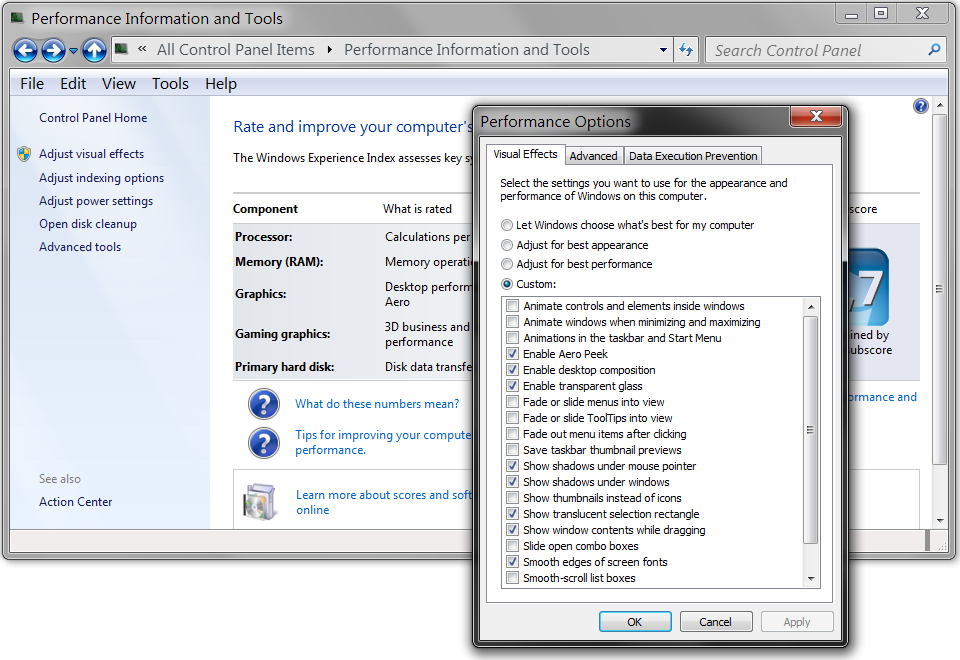
Task: Open Control Panel Home link
Action: click(93, 118)
